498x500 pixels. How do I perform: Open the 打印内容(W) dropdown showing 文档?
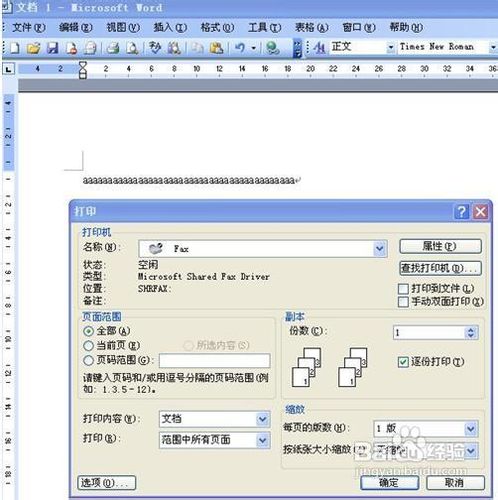coord(262,419)
